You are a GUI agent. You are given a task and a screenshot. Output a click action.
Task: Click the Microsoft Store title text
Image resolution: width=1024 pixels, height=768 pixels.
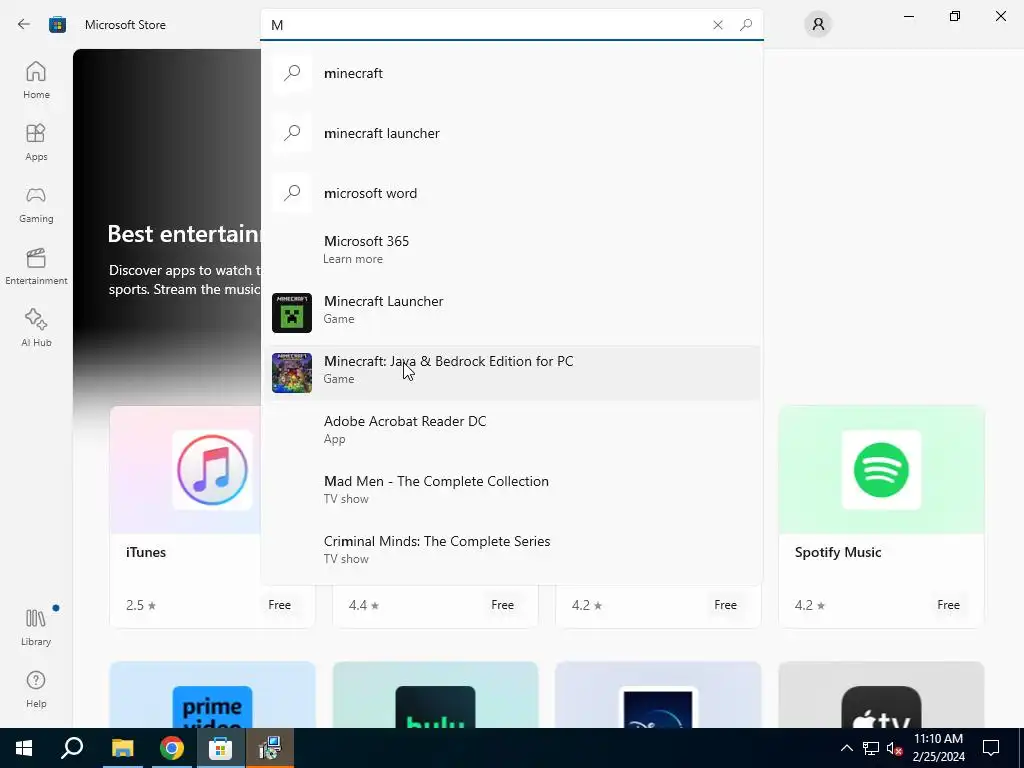pyautogui.click(x=125, y=25)
